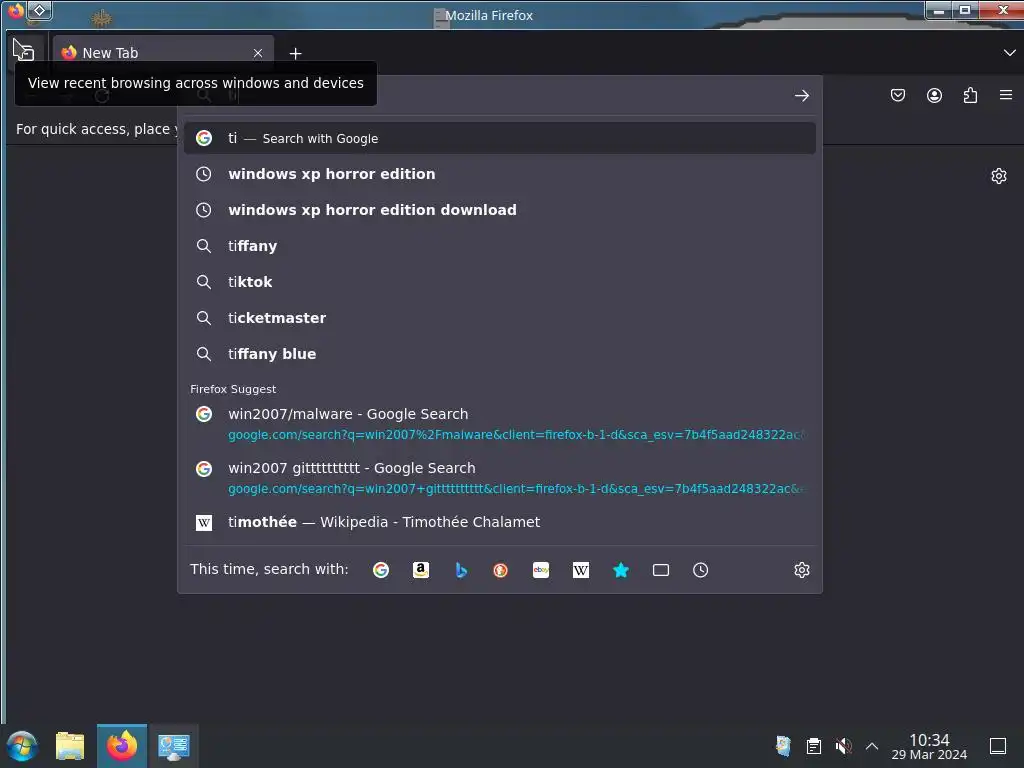This screenshot has height=768, width=1024.
Task: Open the notes tray icon
Action: 783,746
